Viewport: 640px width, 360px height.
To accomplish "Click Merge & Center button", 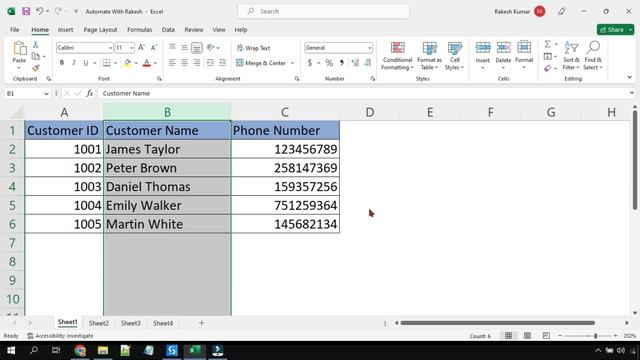I will pos(261,63).
